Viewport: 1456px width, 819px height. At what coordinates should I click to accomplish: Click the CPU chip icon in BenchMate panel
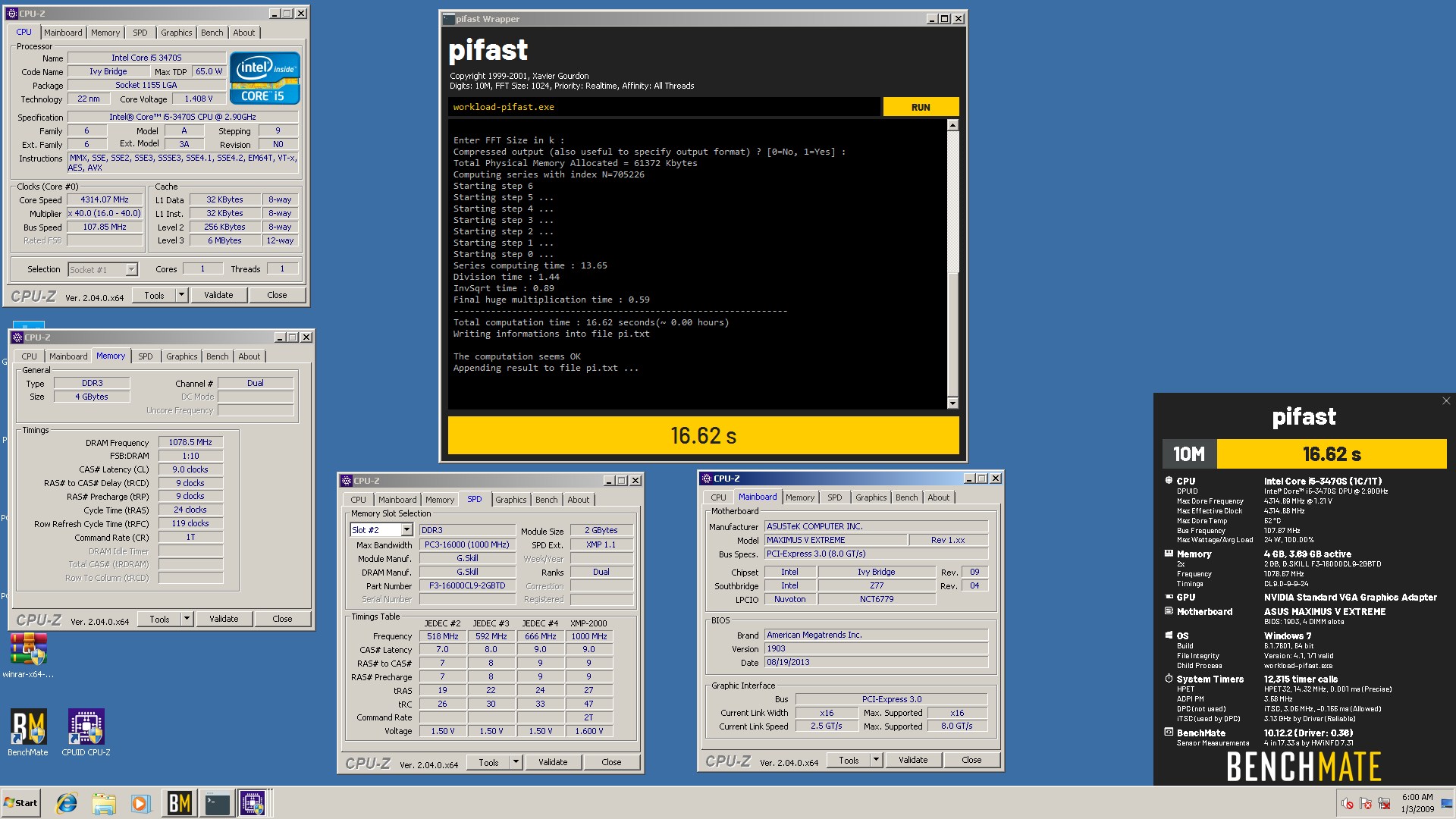pos(1169,480)
